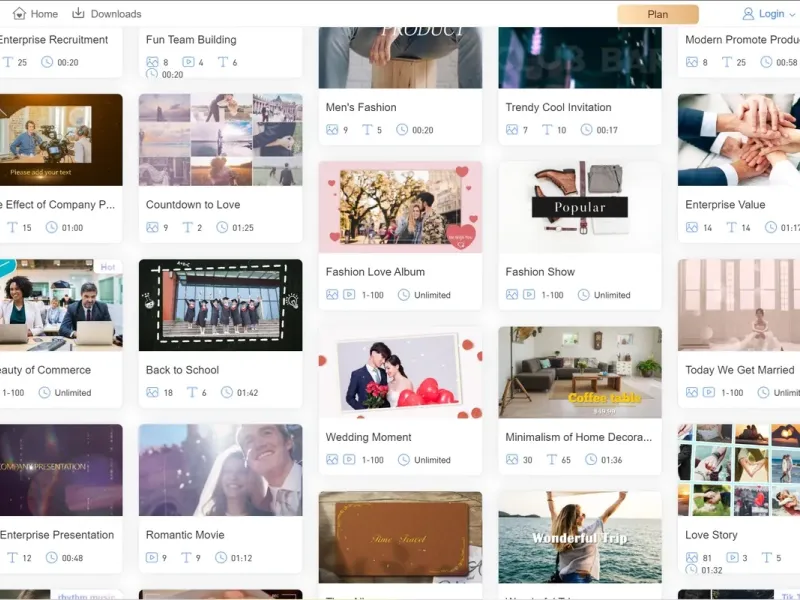Choose the Back to School thumbnail

tap(220, 305)
